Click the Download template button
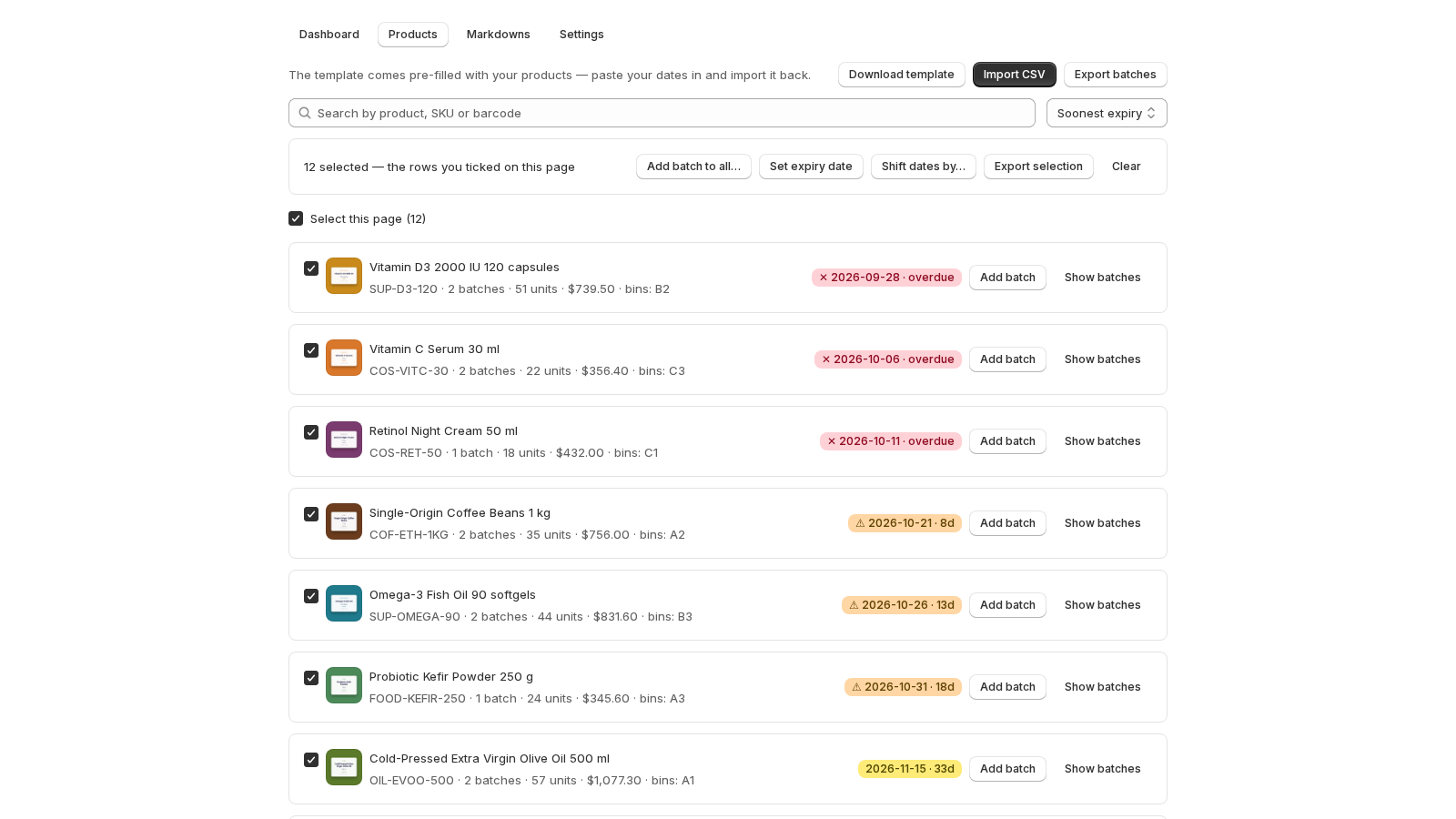The image size is (1456, 819). [x=902, y=75]
